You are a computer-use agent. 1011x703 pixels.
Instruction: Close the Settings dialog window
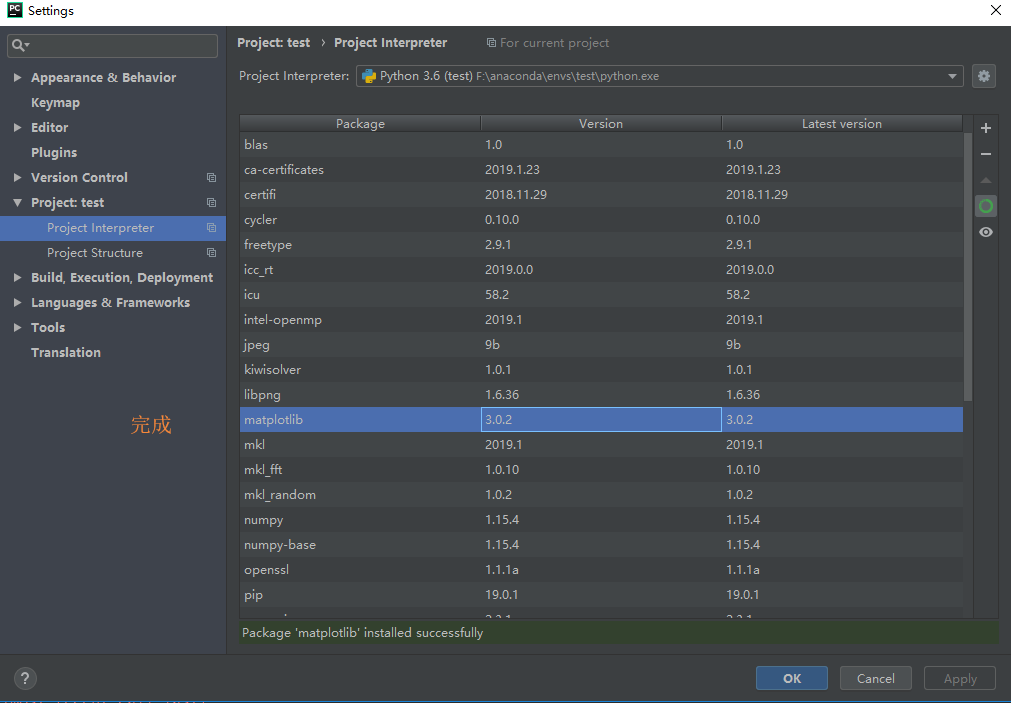[996, 10]
